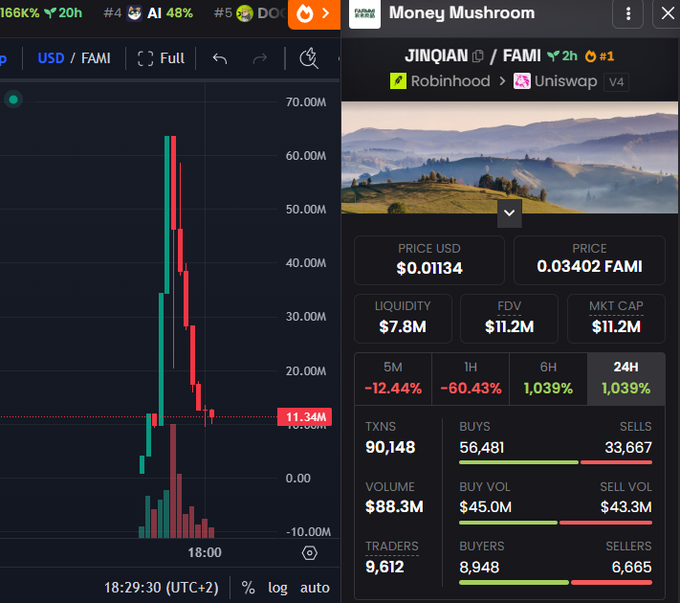Click the 2h token age indicator

click(562, 56)
